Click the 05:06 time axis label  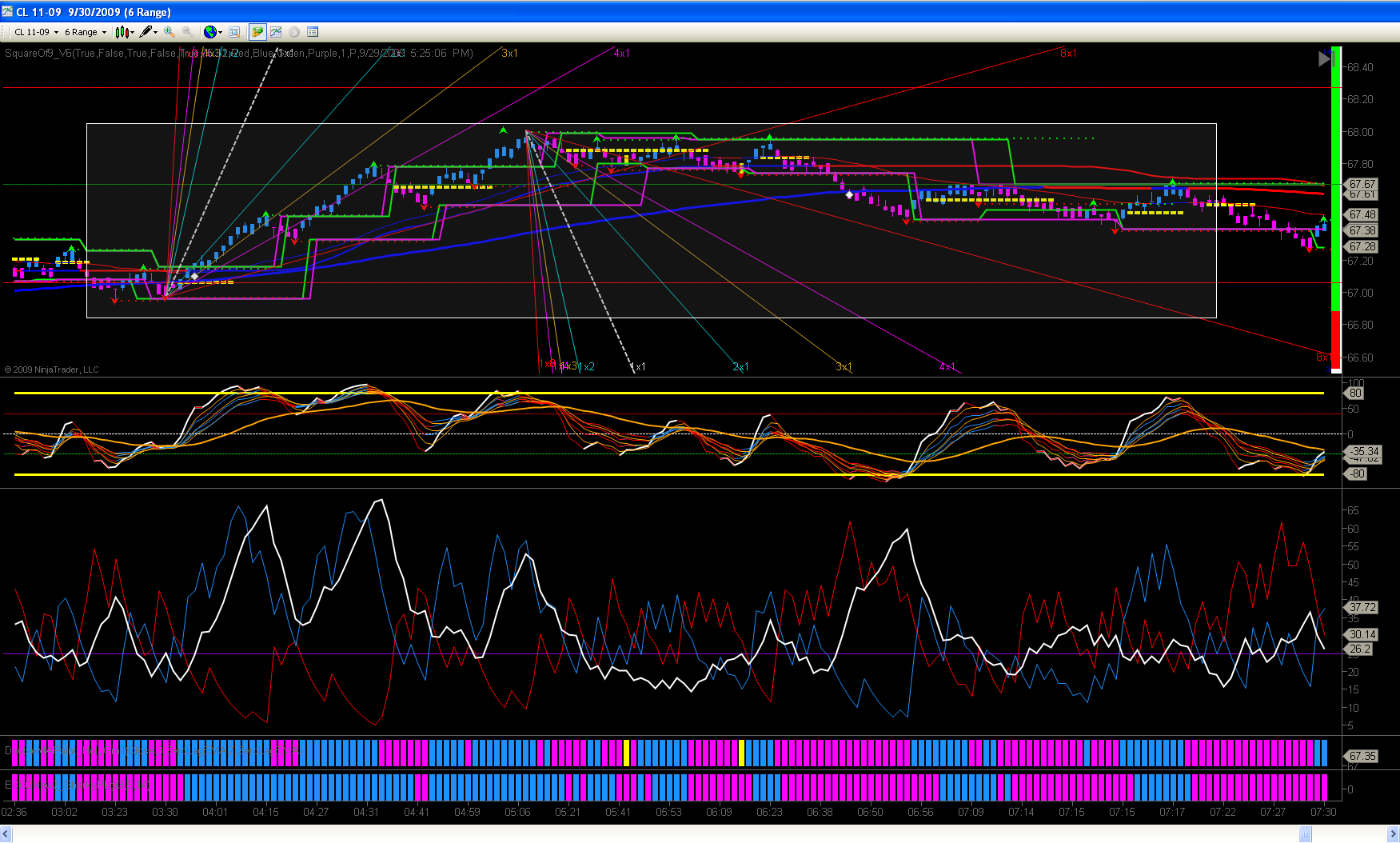517,812
